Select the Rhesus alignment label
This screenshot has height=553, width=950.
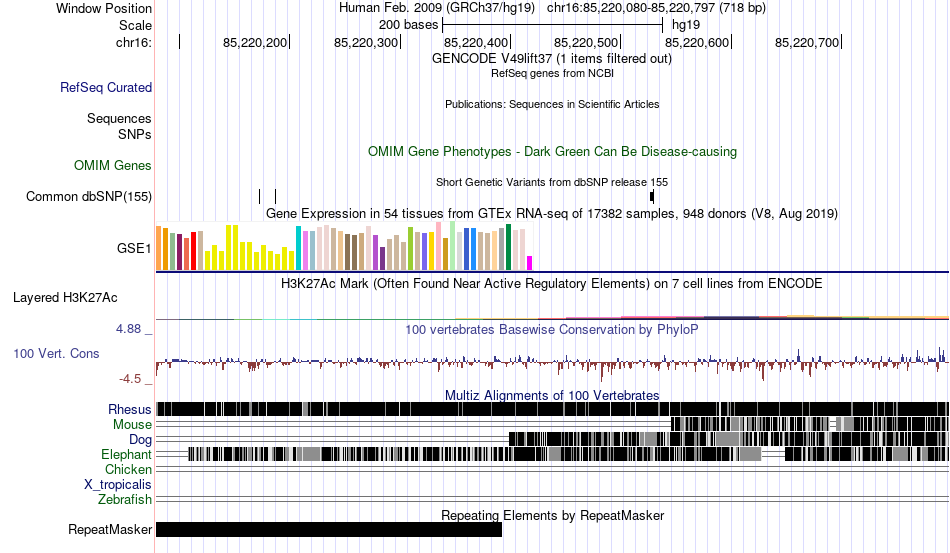click(130, 409)
